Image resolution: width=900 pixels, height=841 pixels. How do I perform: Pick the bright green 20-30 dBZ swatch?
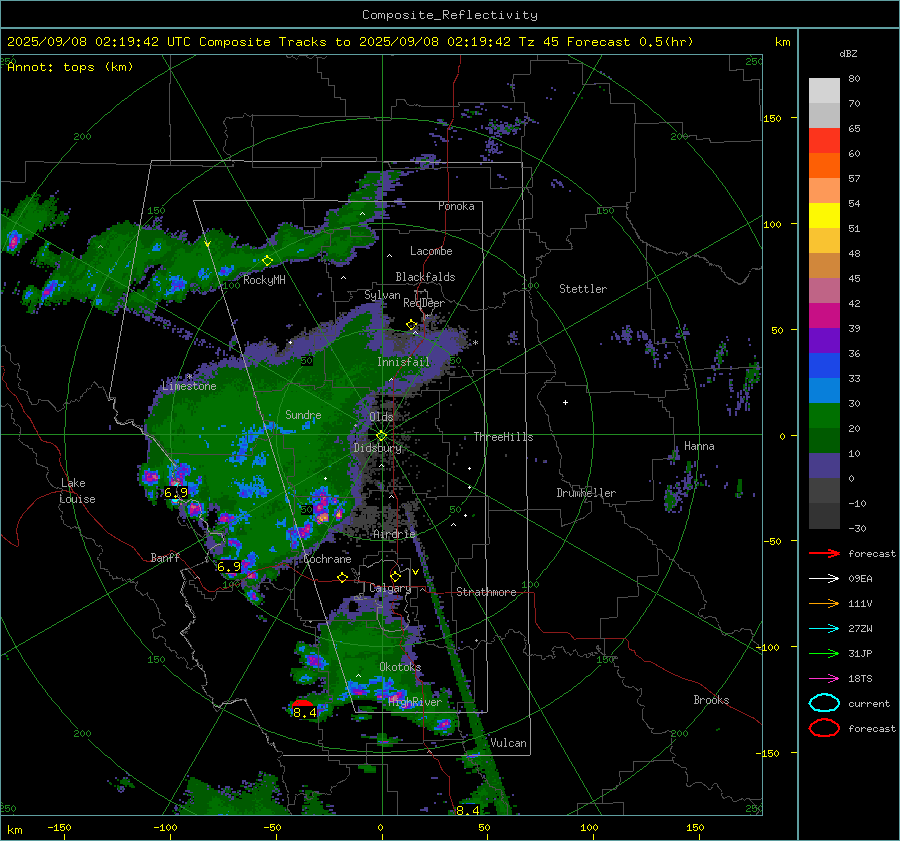824,416
